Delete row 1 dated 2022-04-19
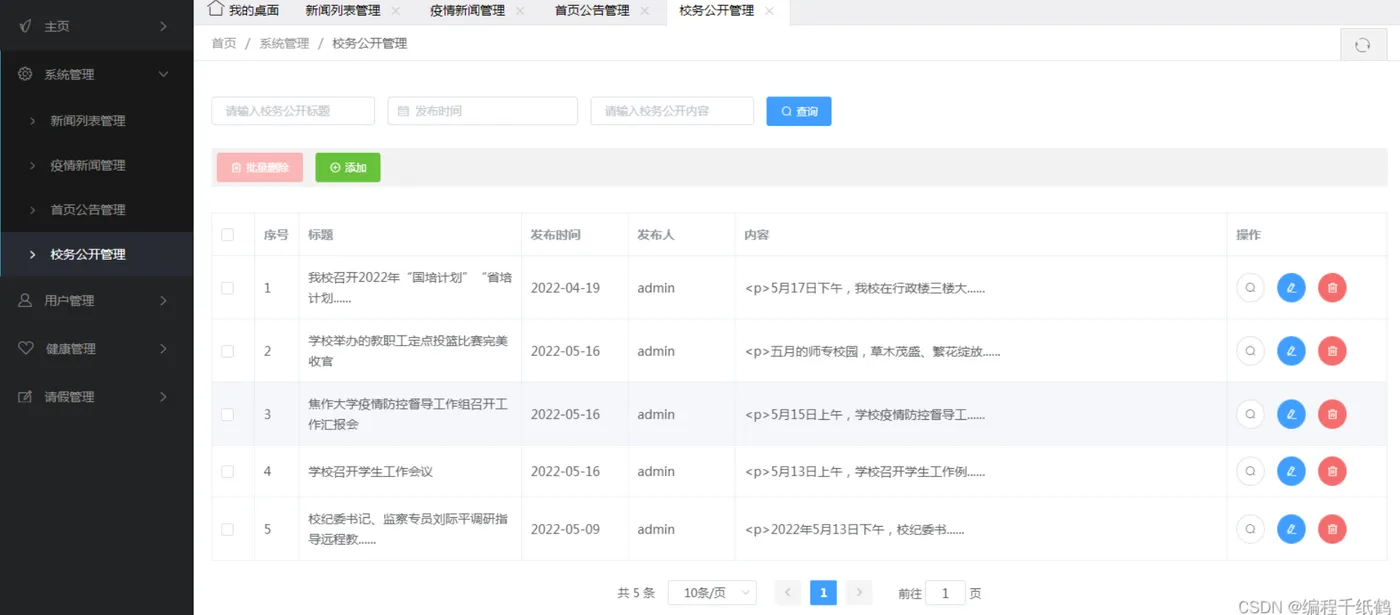The width and height of the screenshot is (1400, 615). (1332, 288)
